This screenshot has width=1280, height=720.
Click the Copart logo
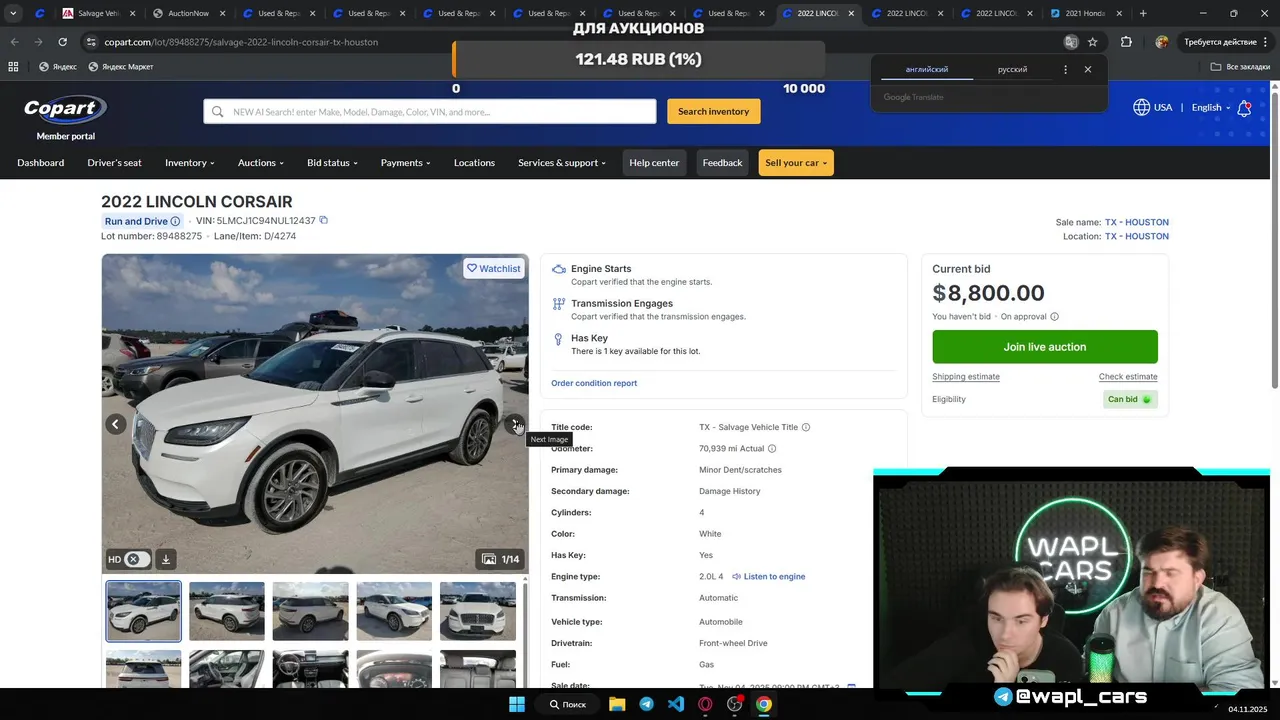pyautogui.click(x=65, y=109)
